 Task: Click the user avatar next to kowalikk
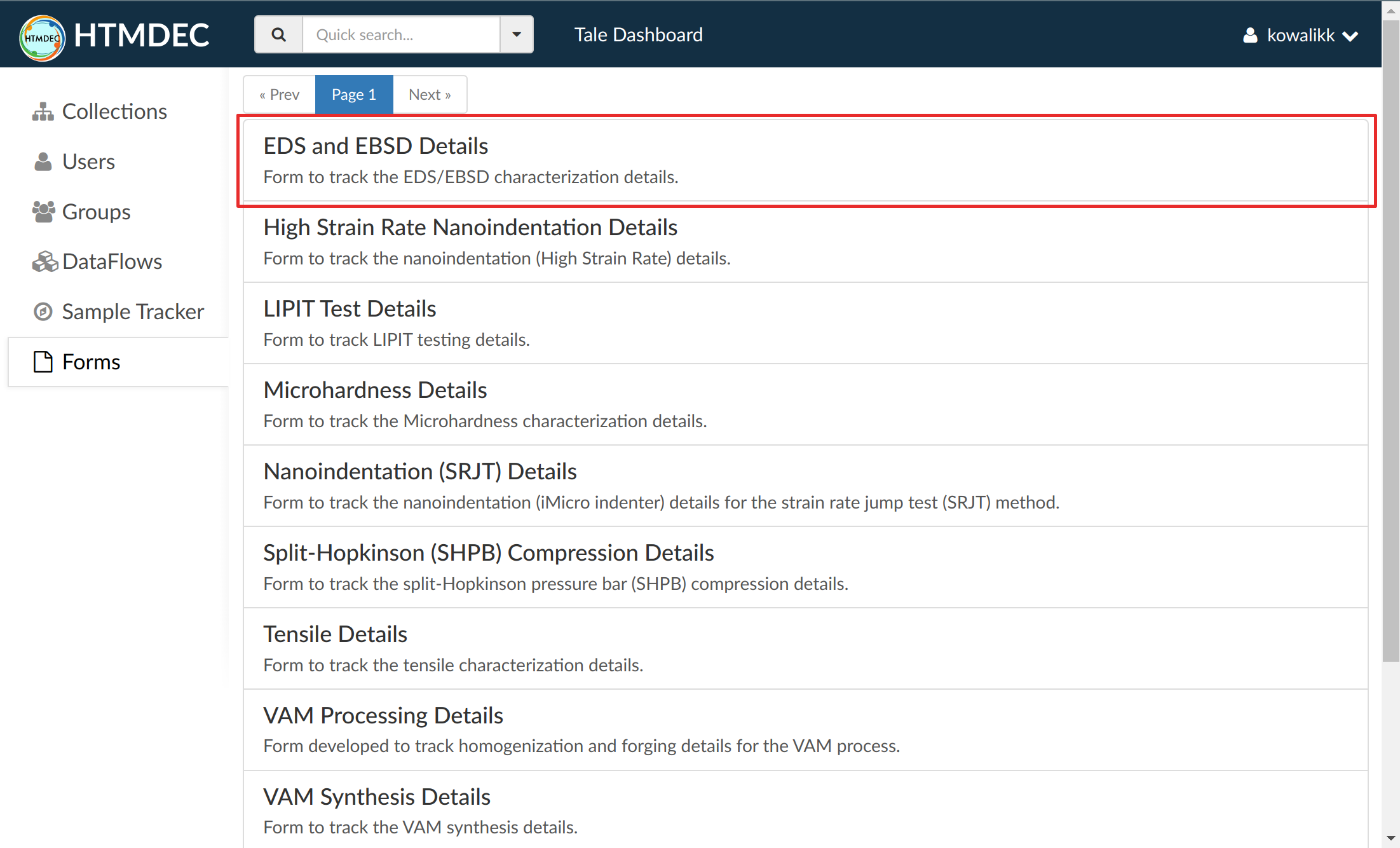[x=1250, y=35]
